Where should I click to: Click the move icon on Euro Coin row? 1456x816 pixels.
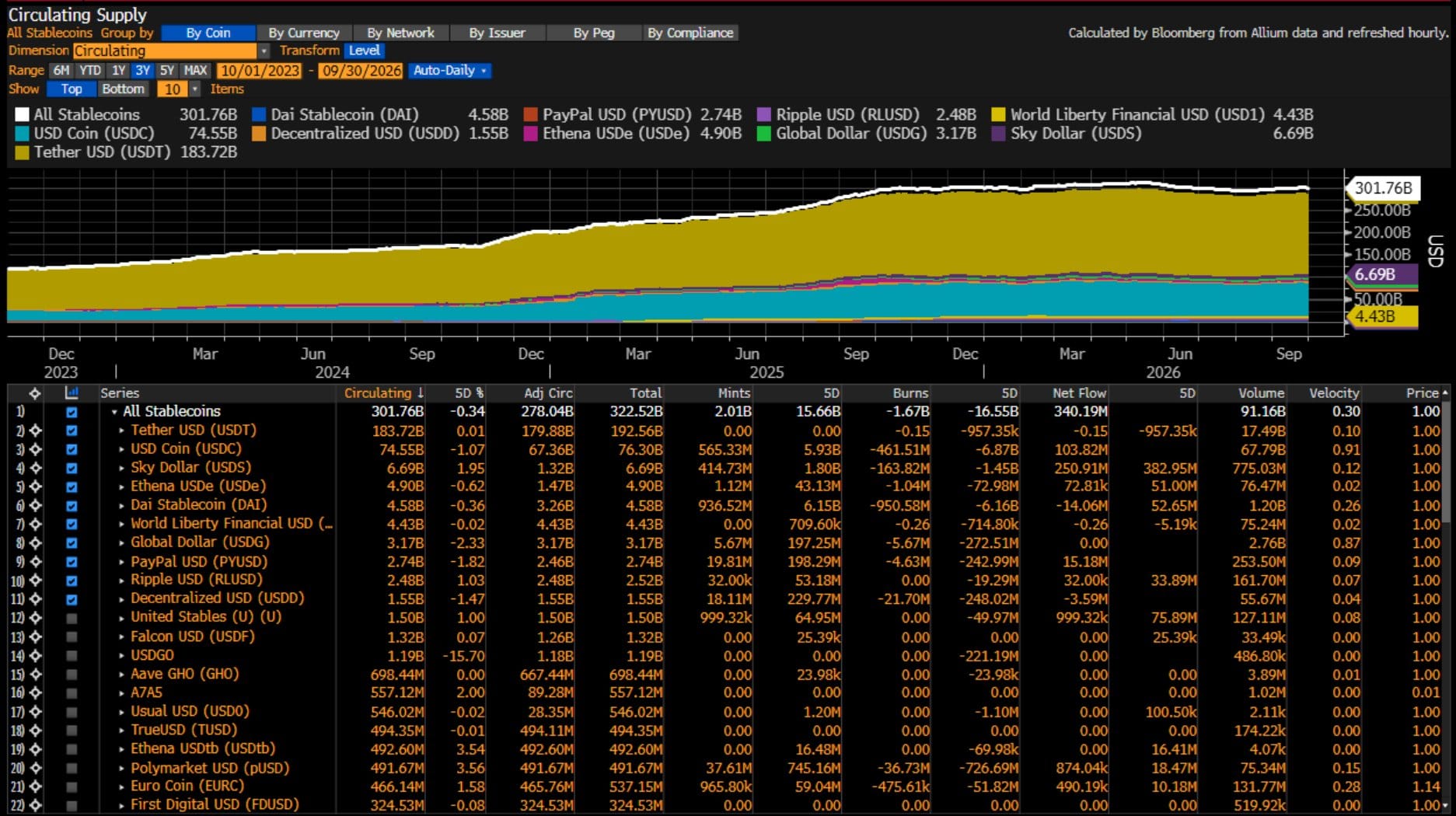[x=36, y=786]
